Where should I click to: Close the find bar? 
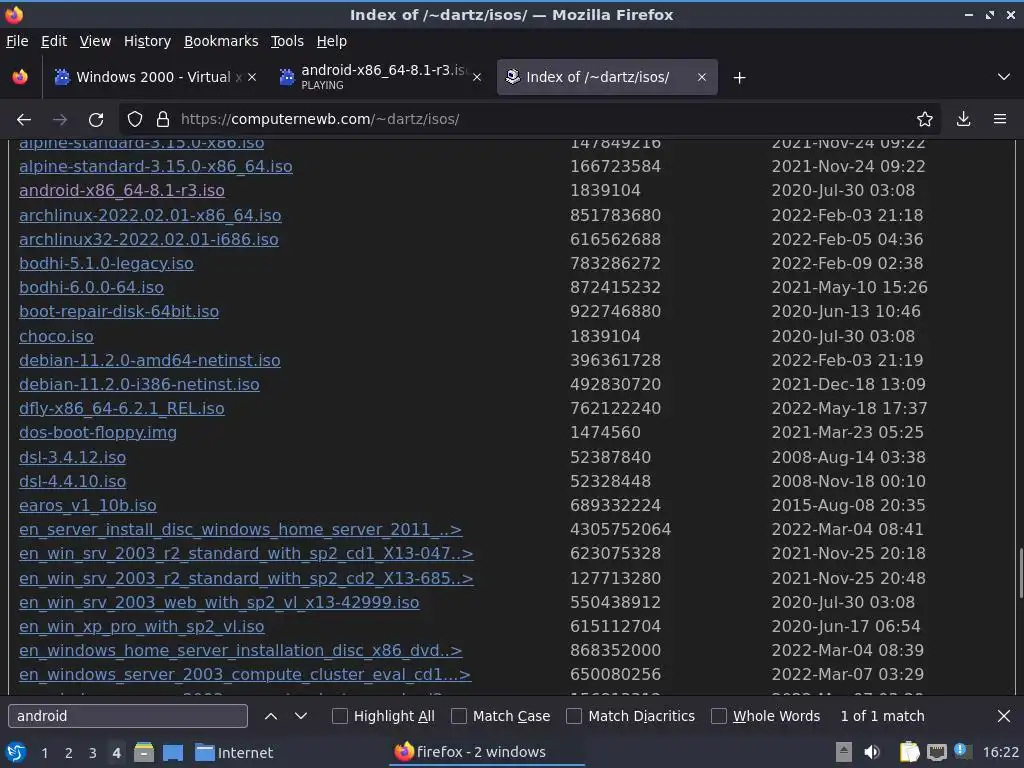1004,716
